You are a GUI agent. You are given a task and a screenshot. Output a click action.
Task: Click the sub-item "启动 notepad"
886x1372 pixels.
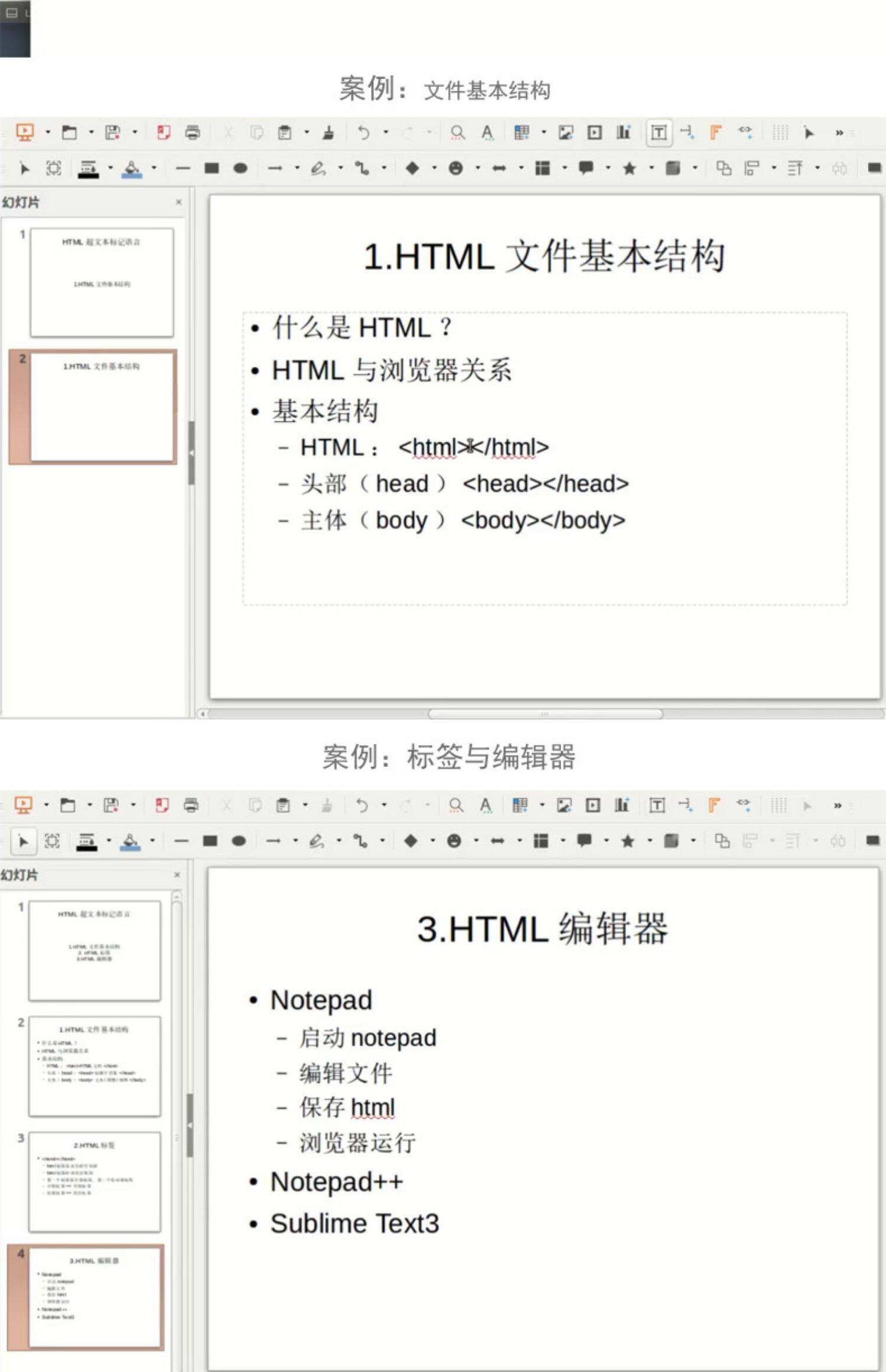click(x=367, y=1038)
